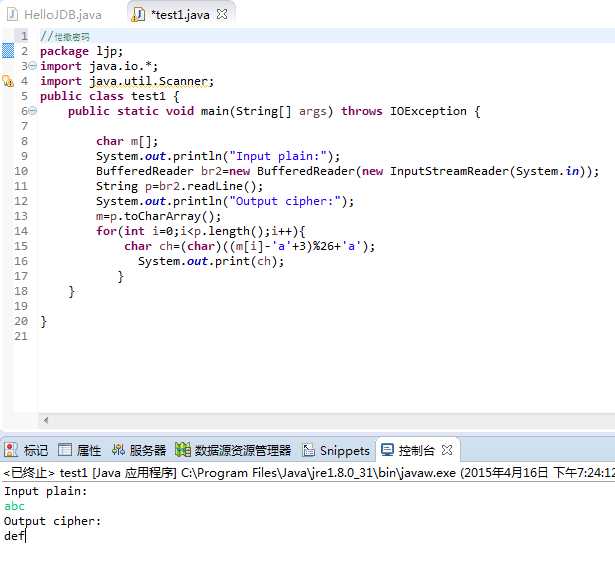Close the test1.java editor tab
615x570 pixels.
coord(222,15)
